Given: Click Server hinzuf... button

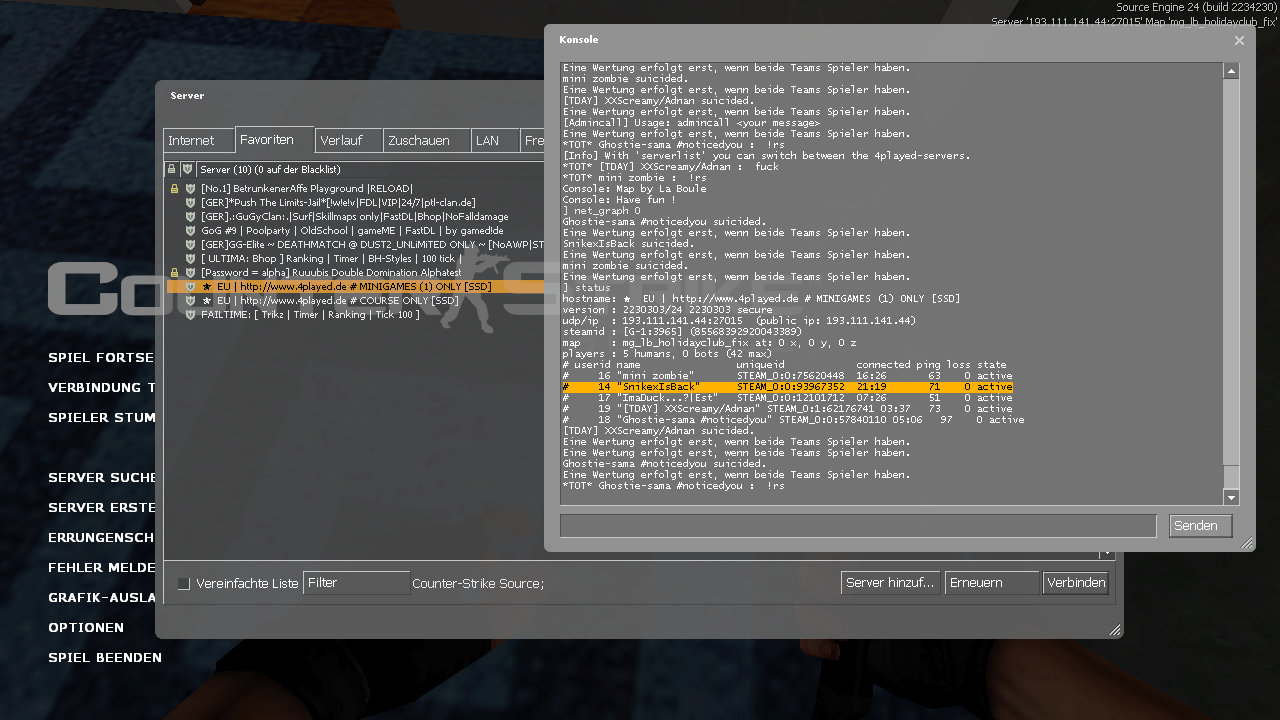Looking at the screenshot, I should coord(891,583).
